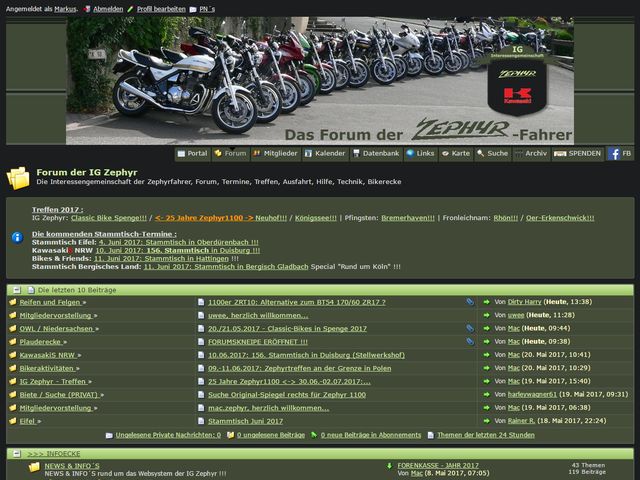This screenshot has width=640, height=480.
Task: Open the Oer-Erkenschwick meeting link
Action: click(x=560, y=218)
